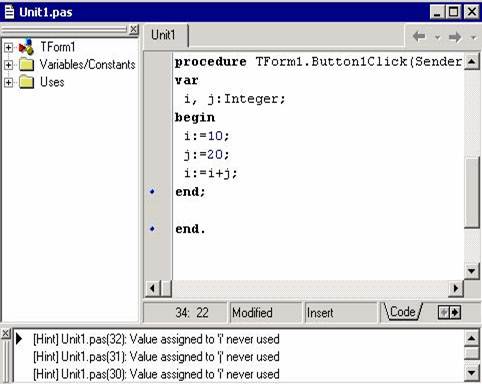Close the Unit1.pas window

click(x=472, y=12)
